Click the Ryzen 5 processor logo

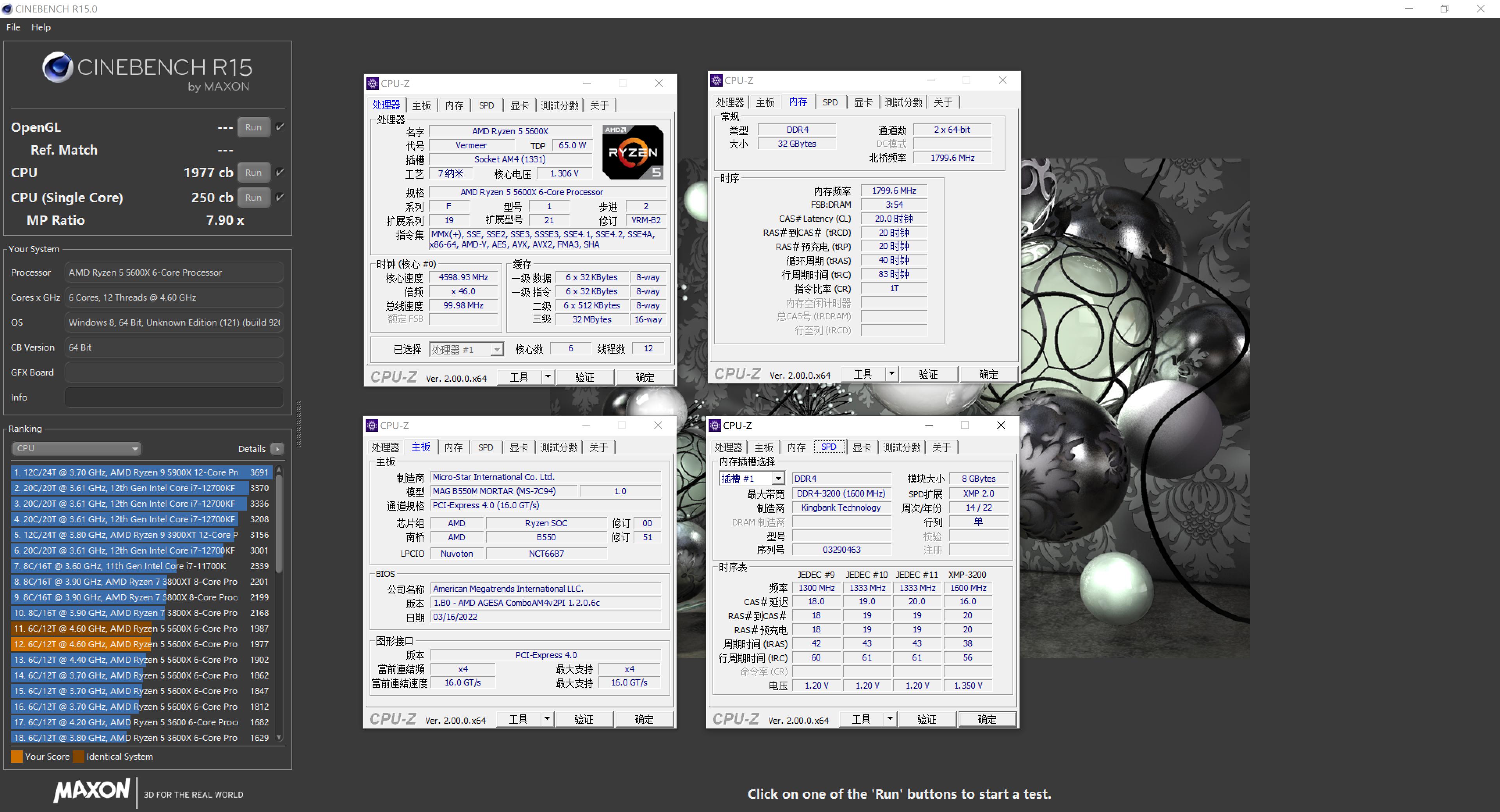pos(632,152)
